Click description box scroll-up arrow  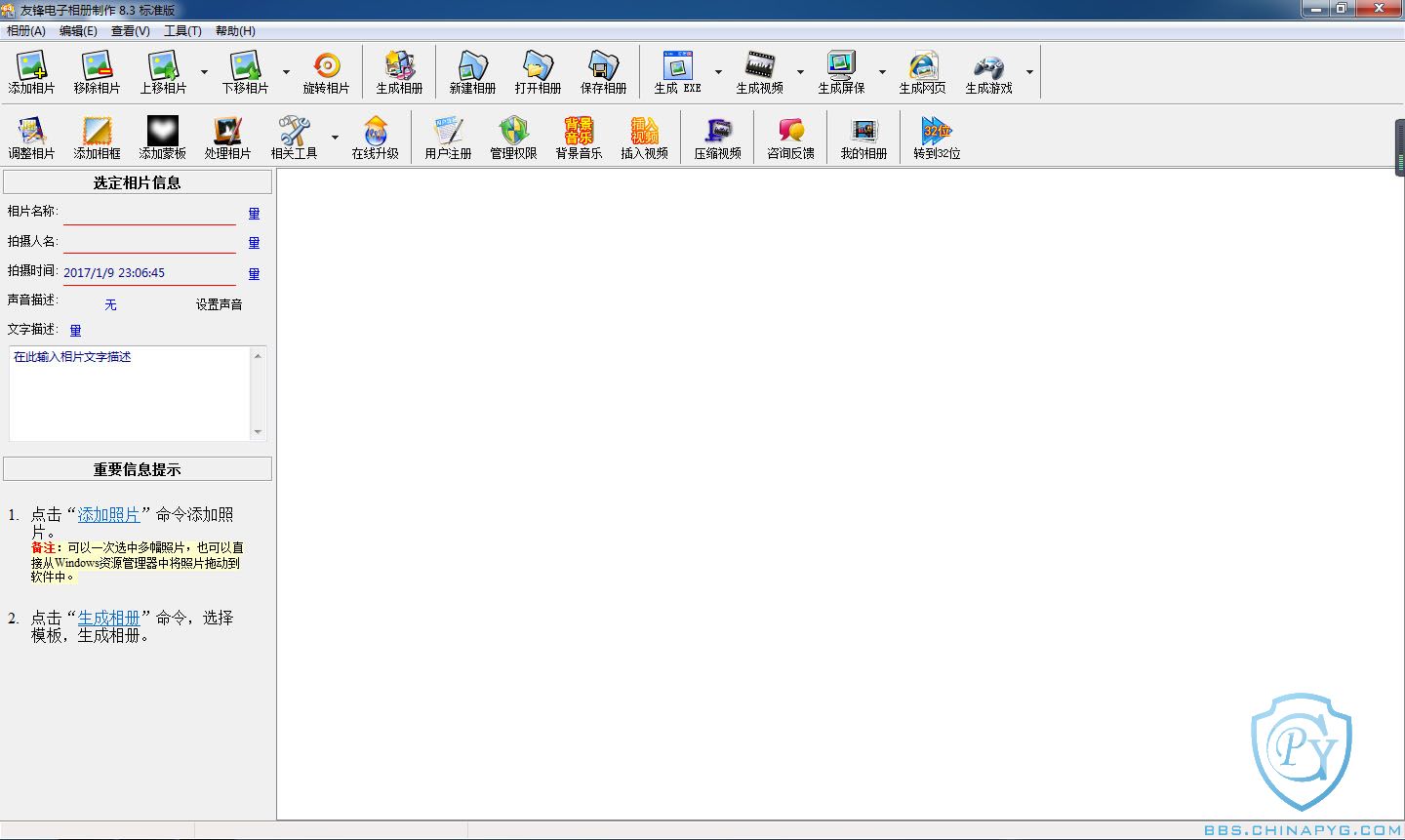pyautogui.click(x=258, y=355)
